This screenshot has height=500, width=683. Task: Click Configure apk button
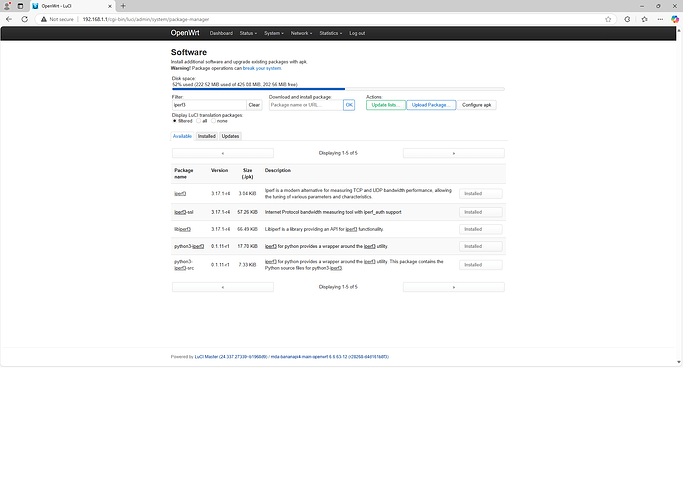[x=477, y=105]
